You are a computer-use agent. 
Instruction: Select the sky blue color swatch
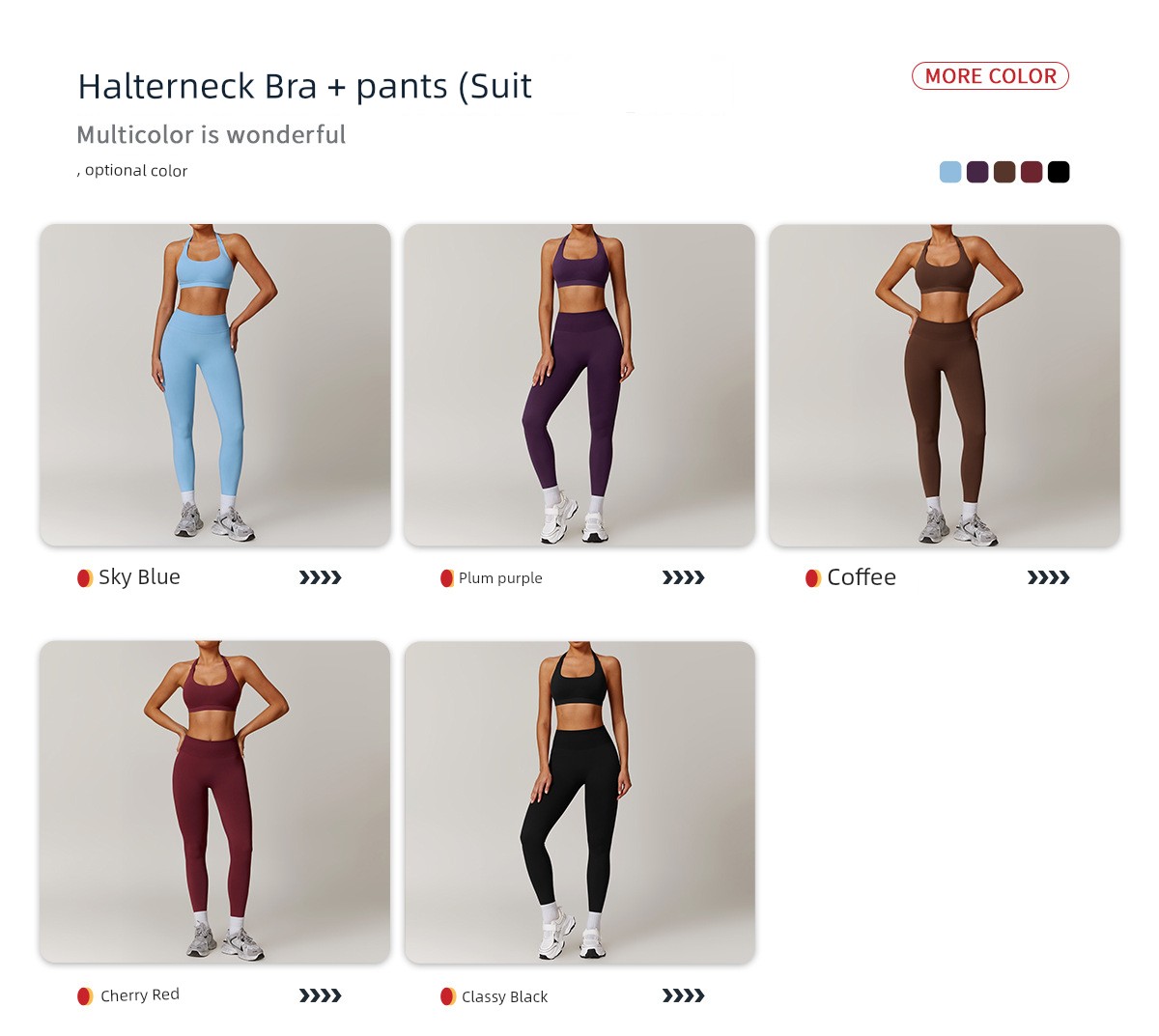coord(950,172)
